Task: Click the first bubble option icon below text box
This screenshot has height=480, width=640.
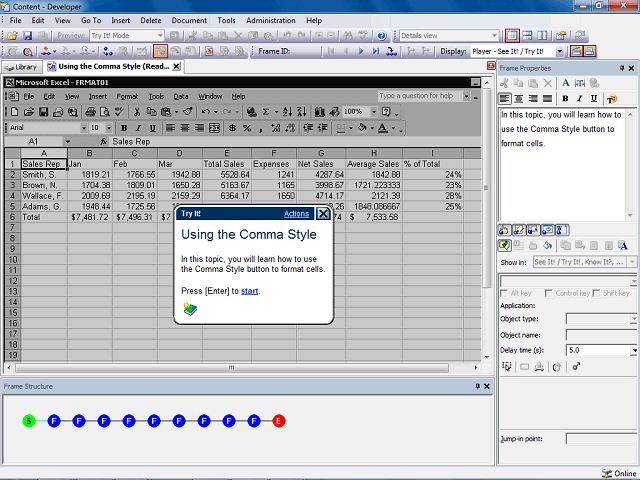Action: (x=504, y=230)
